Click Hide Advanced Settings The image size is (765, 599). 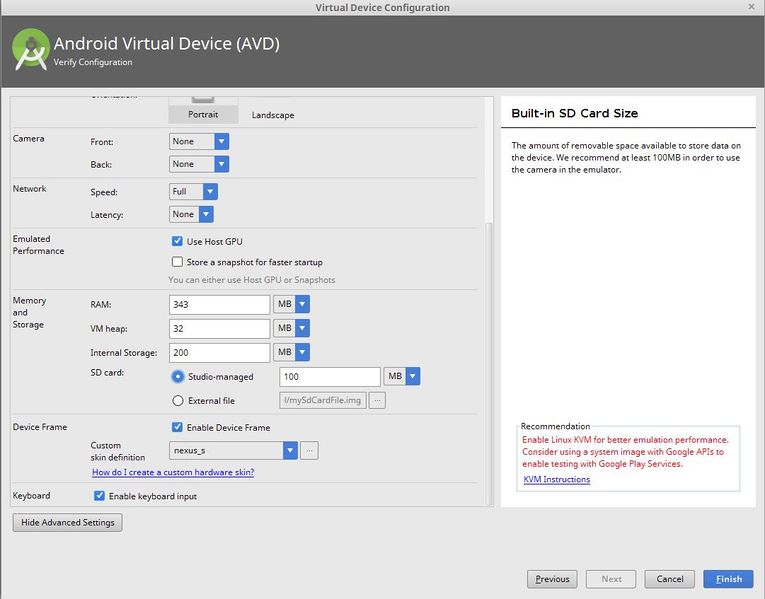click(x=67, y=522)
